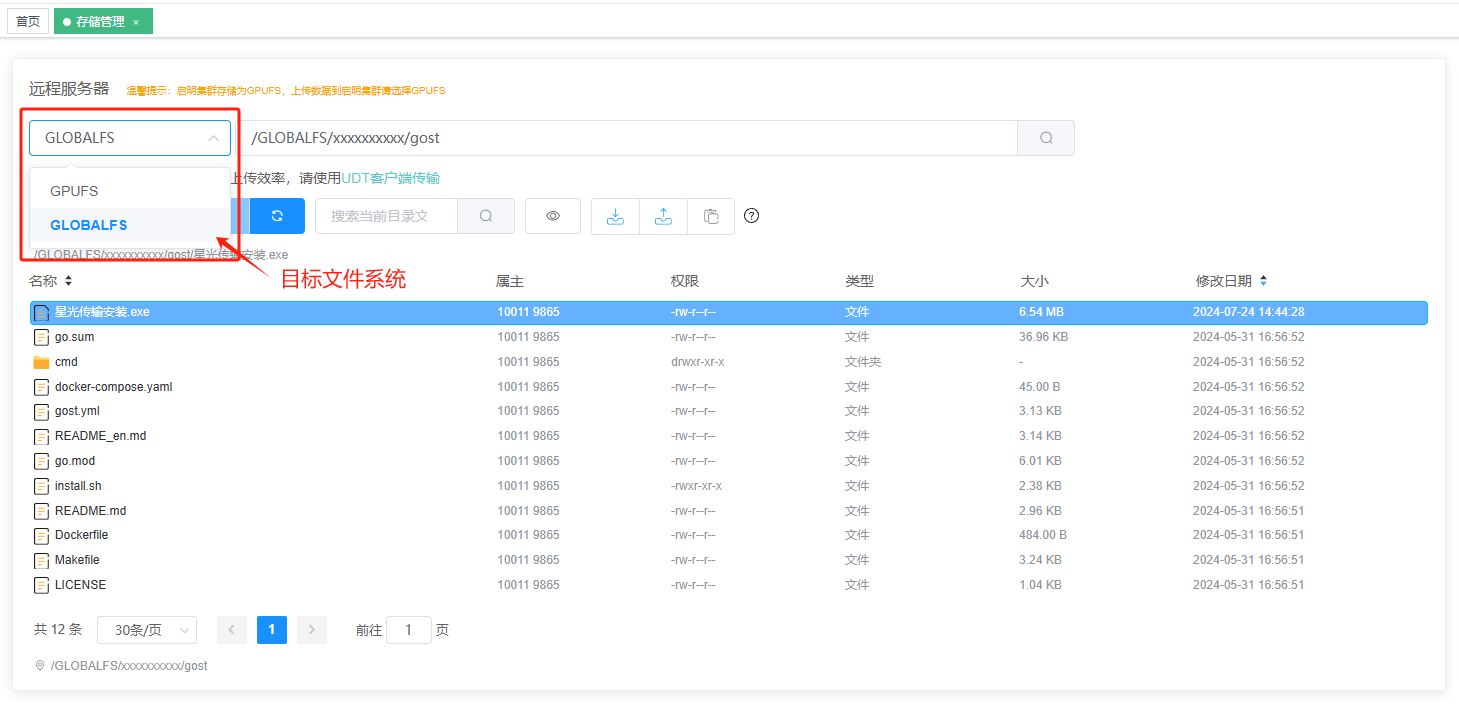The image size is (1459, 704).
Task: Click the 前往 page number field
Action: click(409, 630)
